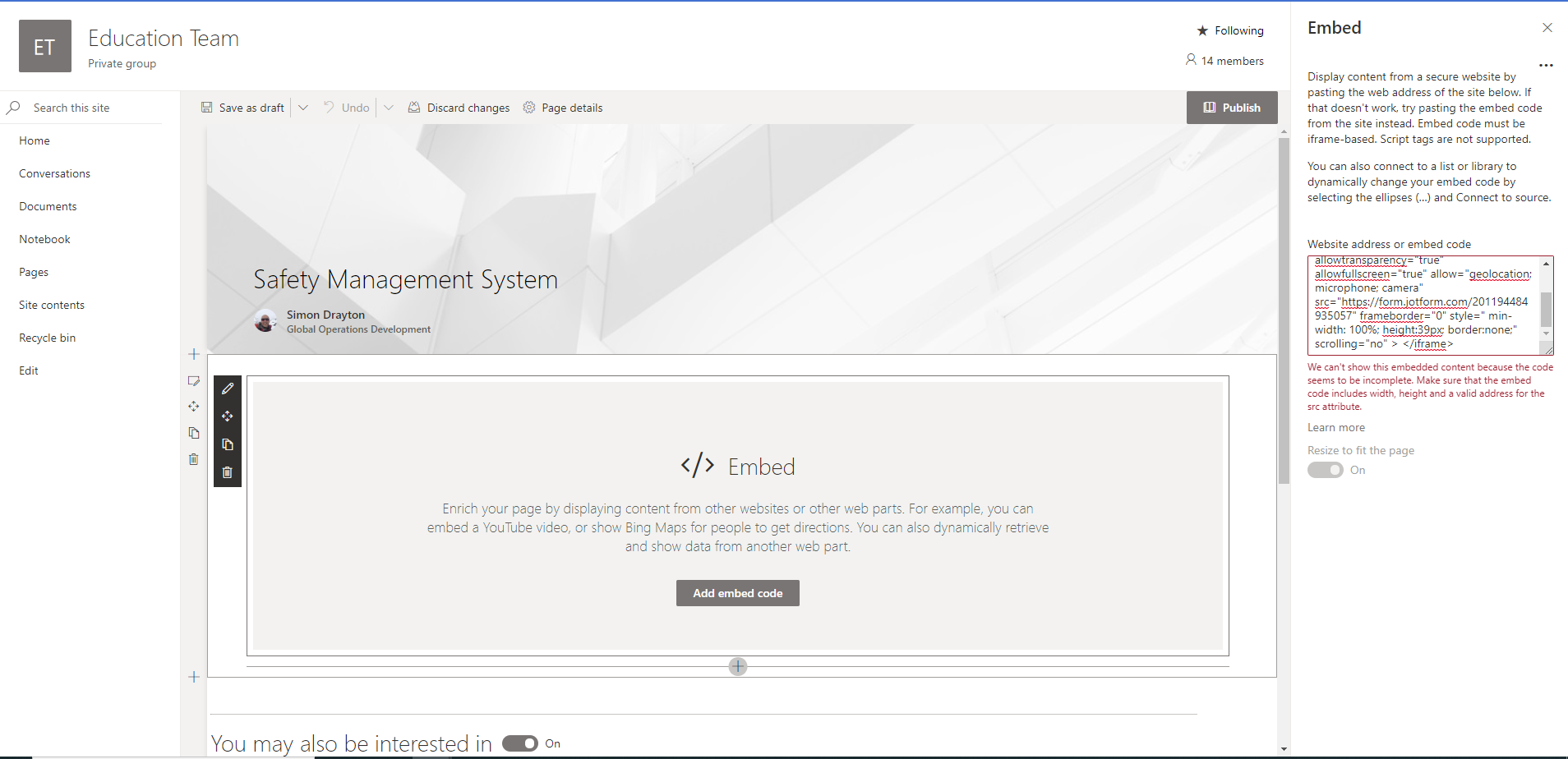Click the edit section icon in left gutter
The width and height of the screenshot is (1568, 759).
pyautogui.click(x=194, y=381)
